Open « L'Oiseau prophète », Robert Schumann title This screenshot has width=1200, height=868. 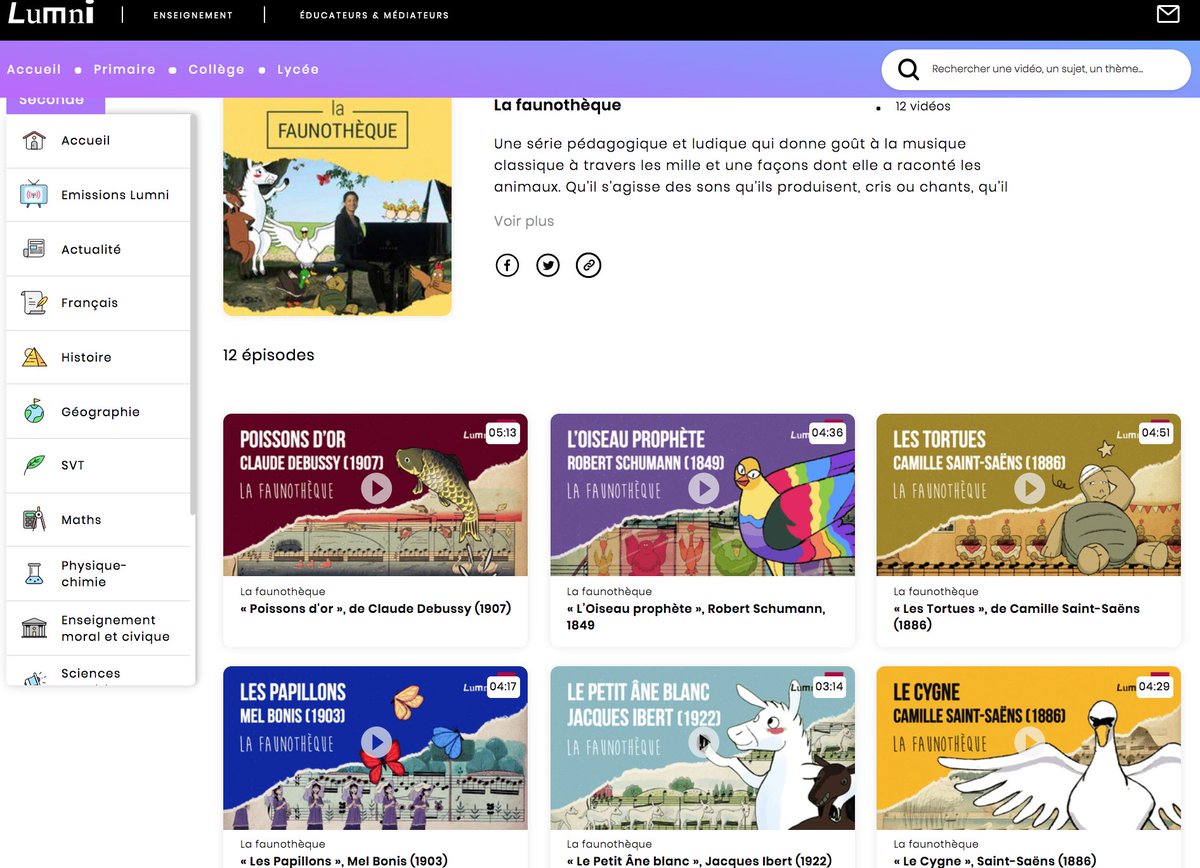coord(696,616)
